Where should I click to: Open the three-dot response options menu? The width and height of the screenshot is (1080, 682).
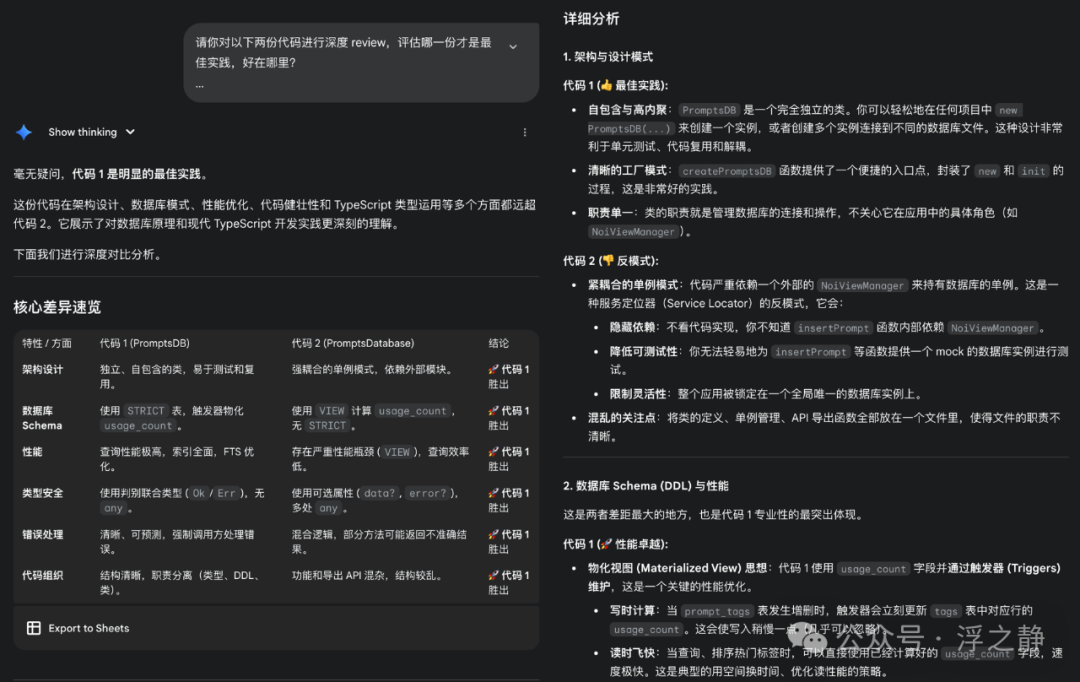(525, 132)
